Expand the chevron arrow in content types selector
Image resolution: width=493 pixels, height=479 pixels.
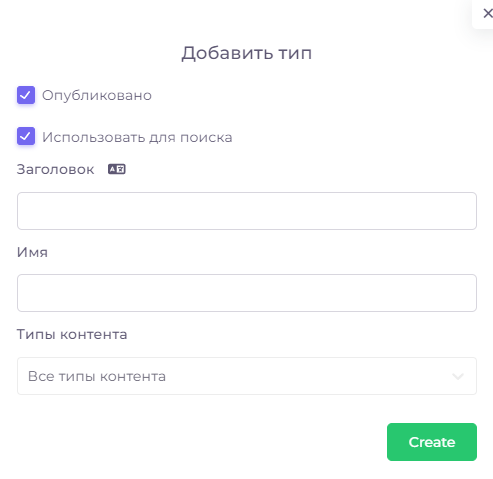(458, 376)
